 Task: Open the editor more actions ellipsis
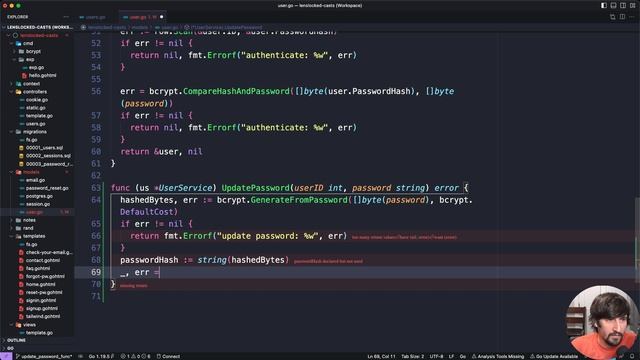click(632, 17)
